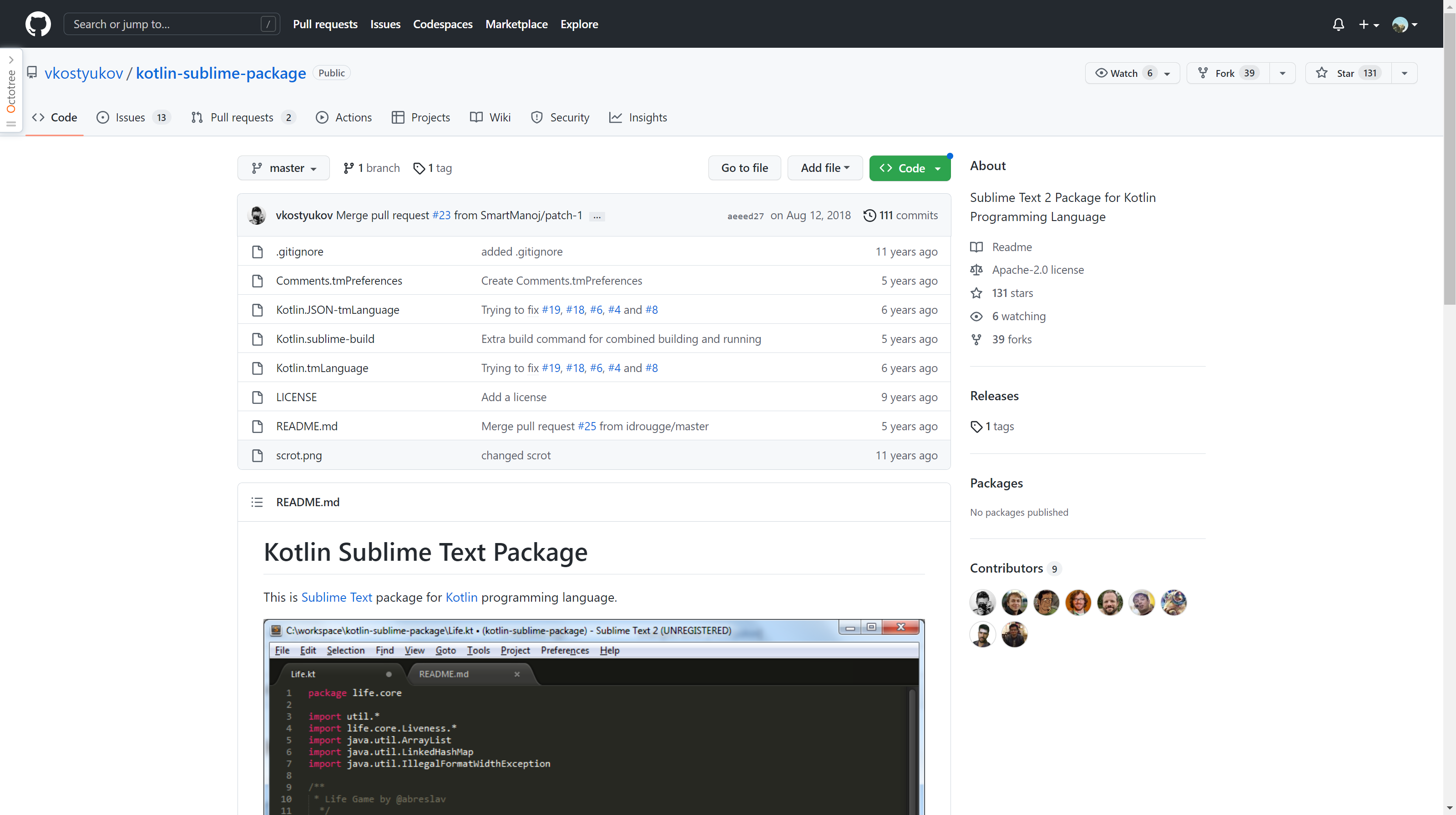Image resolution: width=1456 pixels, height=815 pixels.
Task: Open the Fork options dropdown arrow
Action: (x=1283, y=73)
